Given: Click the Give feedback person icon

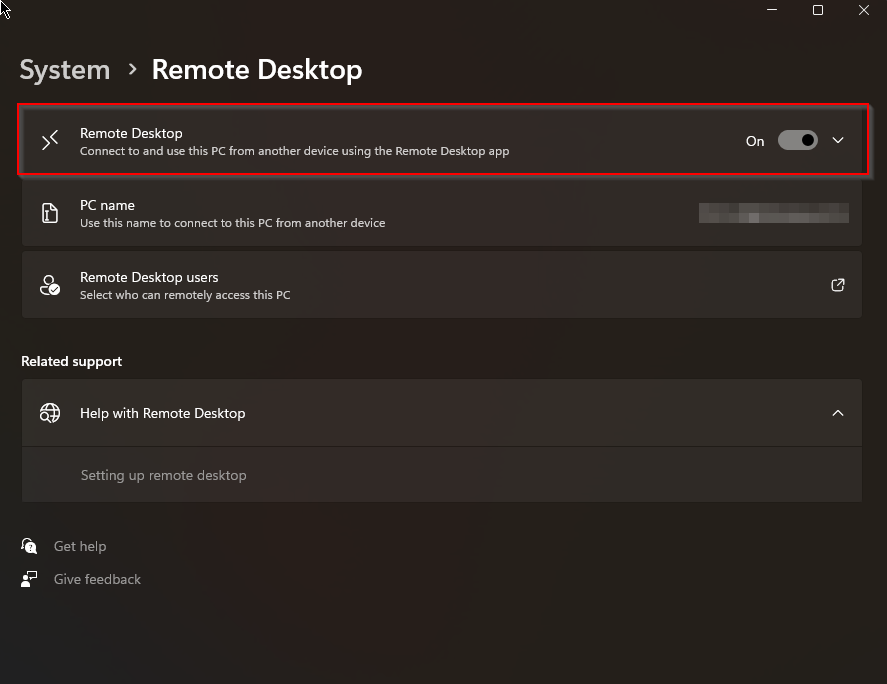Looking at the screenshot, I should 29,579.
